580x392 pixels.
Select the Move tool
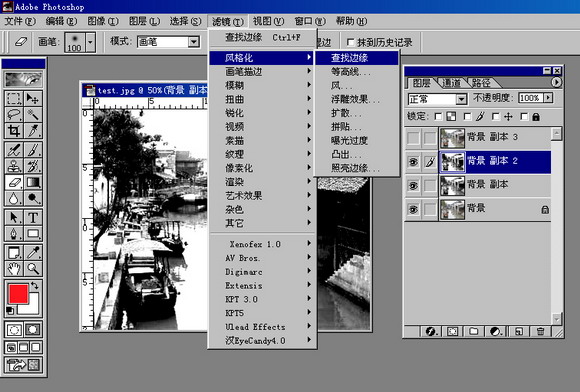(33, 98)
